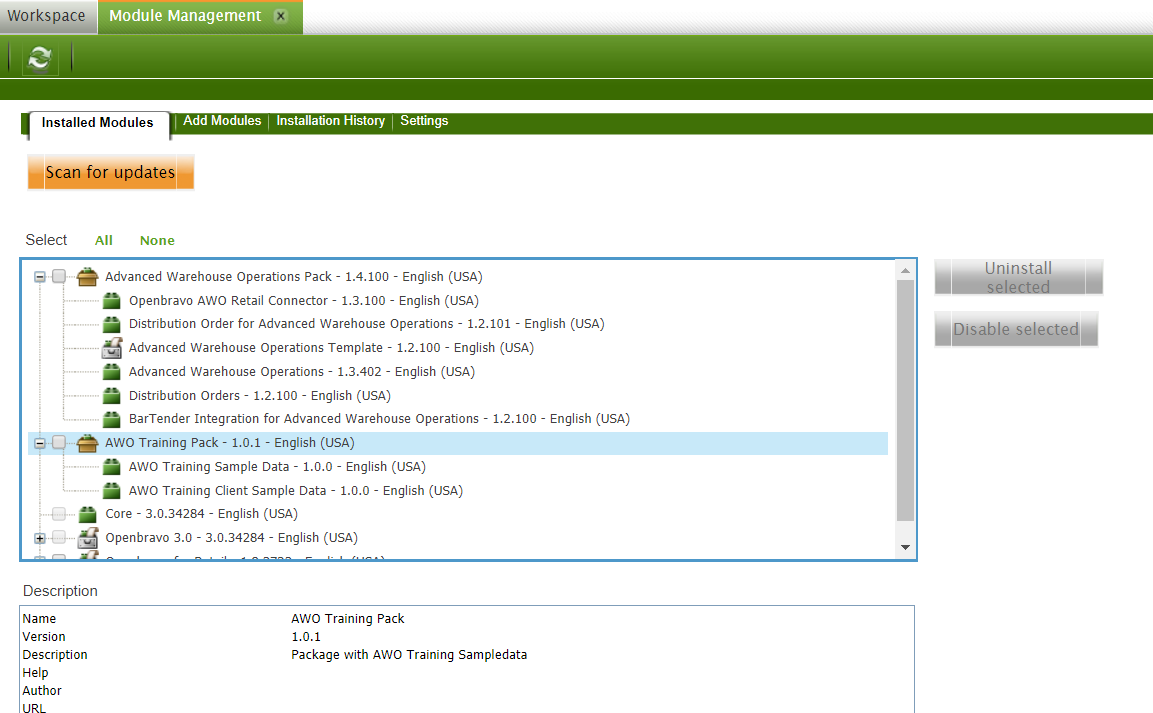Viewport: 1153px width, 713px height.
Task: Expand the Openbravo 3.0 node
Action: (40, 538)
